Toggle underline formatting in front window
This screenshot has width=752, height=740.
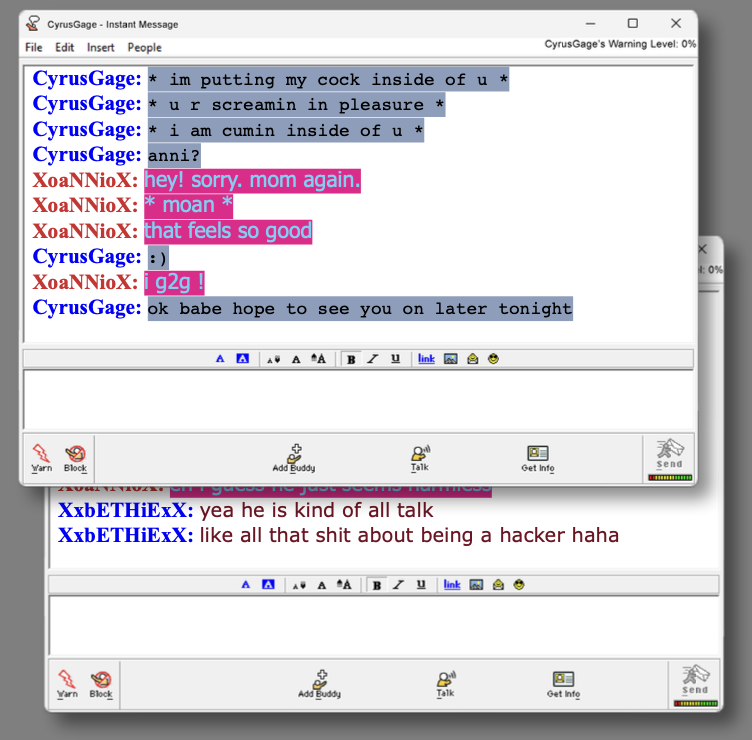click(x=395, y=358)
